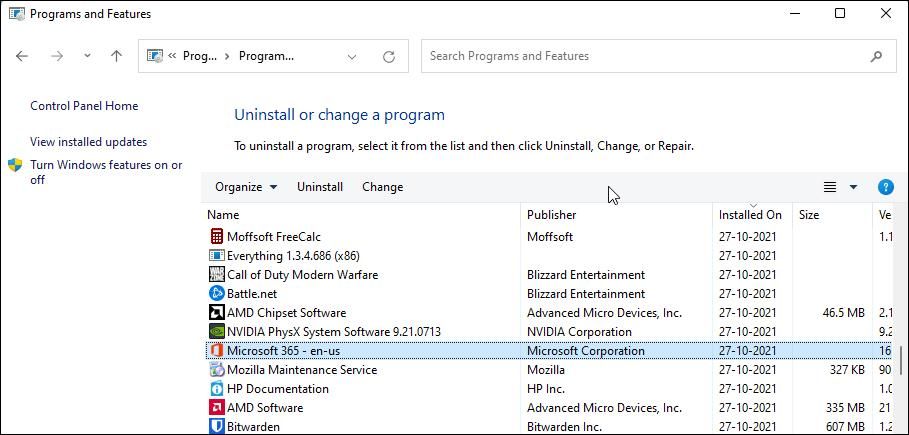Click the Bitwarden shield icon
The height and width of the screenshot is (435, 909).
[216, 427]
